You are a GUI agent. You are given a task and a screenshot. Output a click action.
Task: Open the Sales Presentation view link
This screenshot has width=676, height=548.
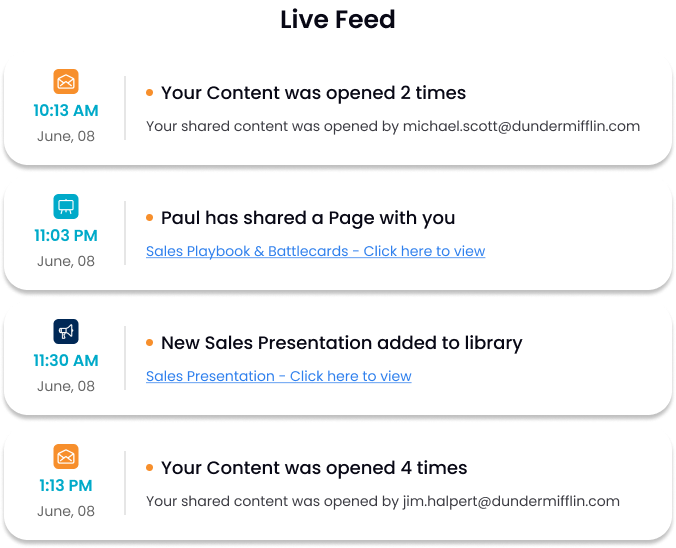[x=278, y=376]
